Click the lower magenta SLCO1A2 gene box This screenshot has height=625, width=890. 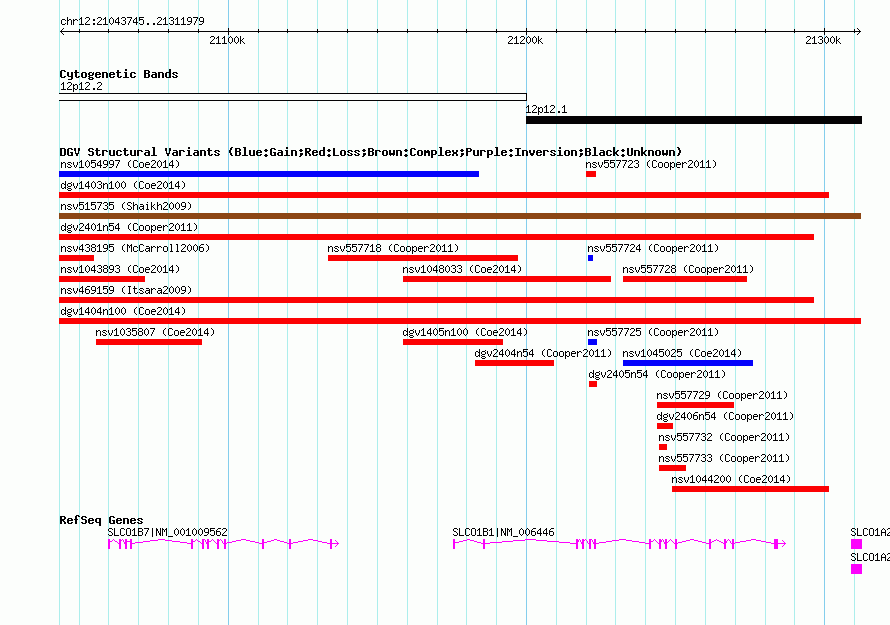pyautogui.click(x=857, y=569)
